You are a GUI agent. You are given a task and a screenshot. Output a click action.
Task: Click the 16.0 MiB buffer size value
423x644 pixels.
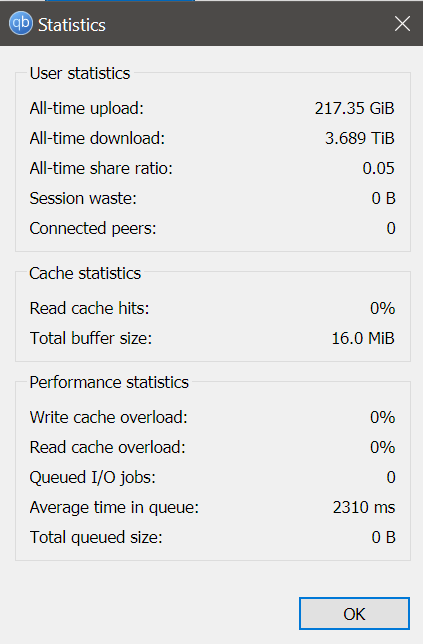click(x=363, y=338)
